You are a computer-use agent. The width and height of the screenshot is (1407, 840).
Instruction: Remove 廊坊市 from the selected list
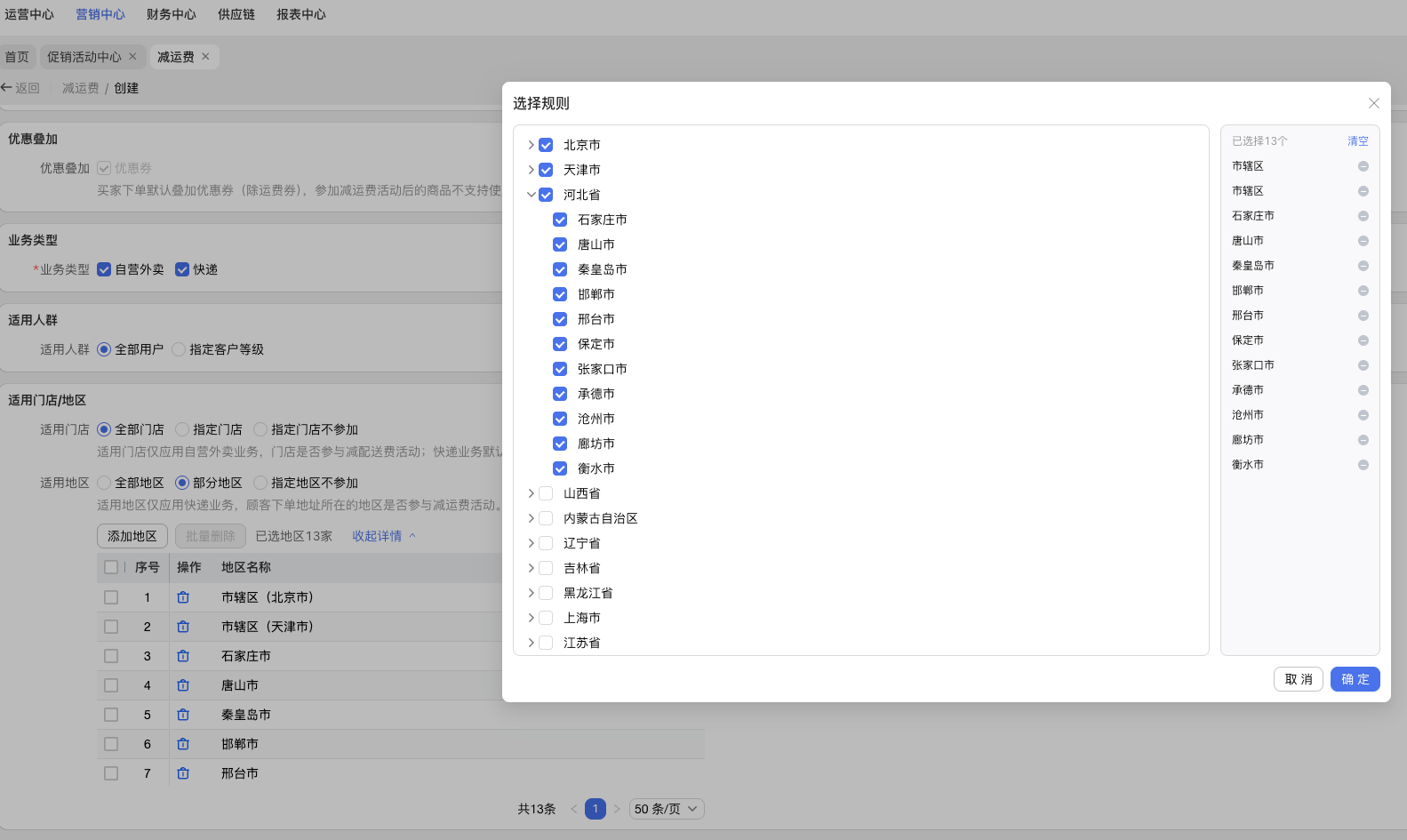click(1363, 440)
